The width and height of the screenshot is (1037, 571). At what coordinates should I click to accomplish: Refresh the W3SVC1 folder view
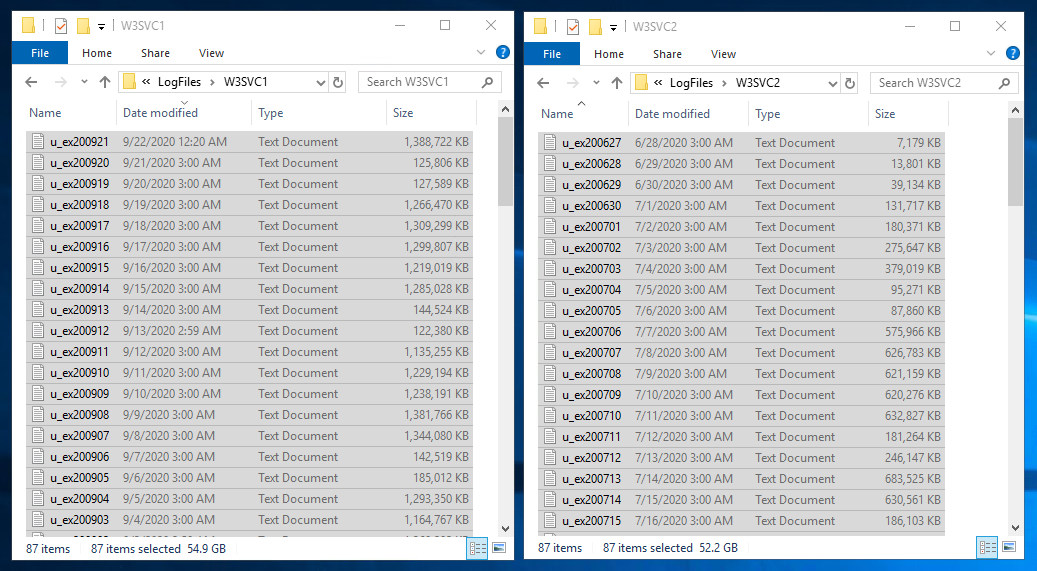(338, 83)
